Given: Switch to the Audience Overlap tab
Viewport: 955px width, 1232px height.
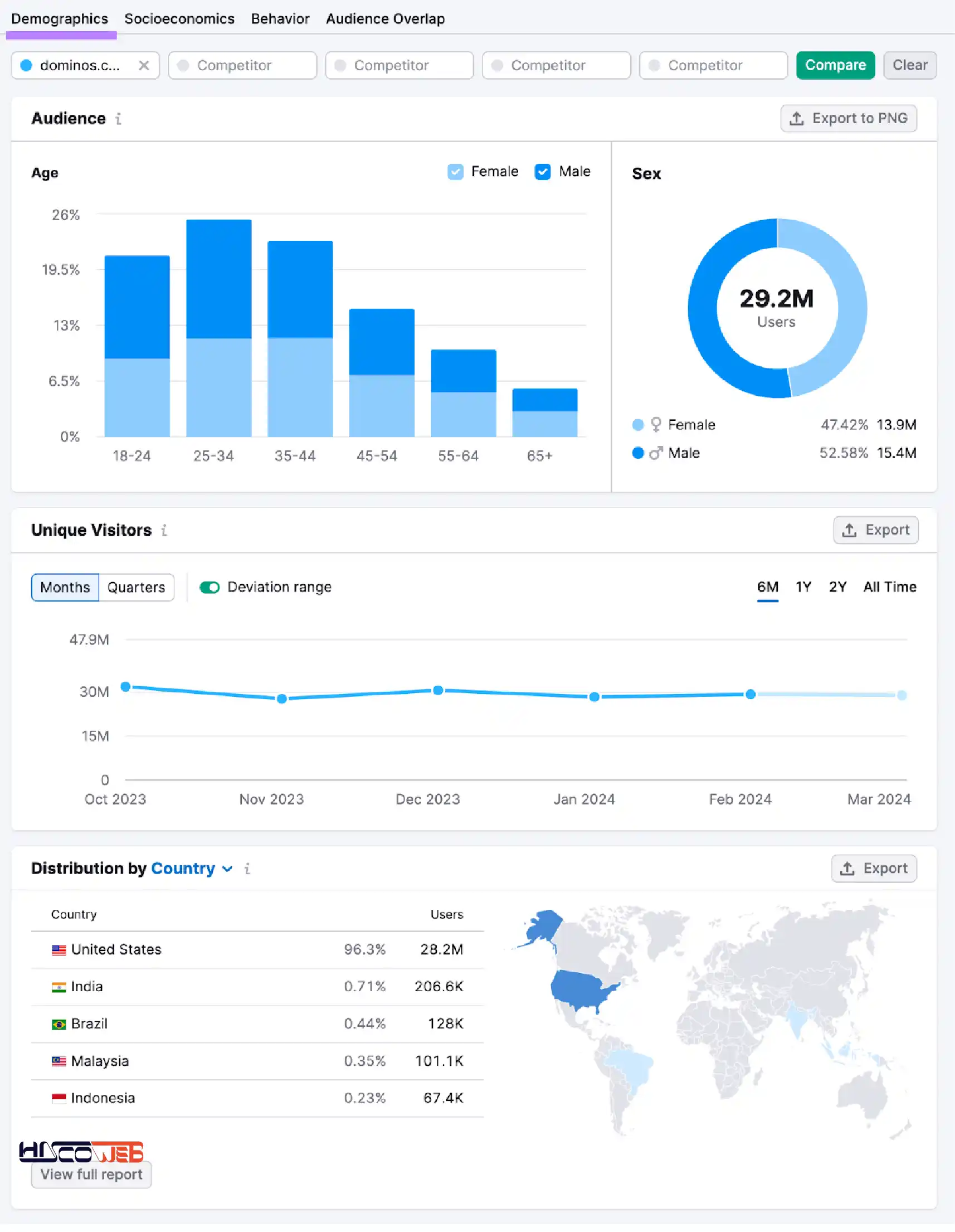Looking at the screenshot, I should click(386, 18).
